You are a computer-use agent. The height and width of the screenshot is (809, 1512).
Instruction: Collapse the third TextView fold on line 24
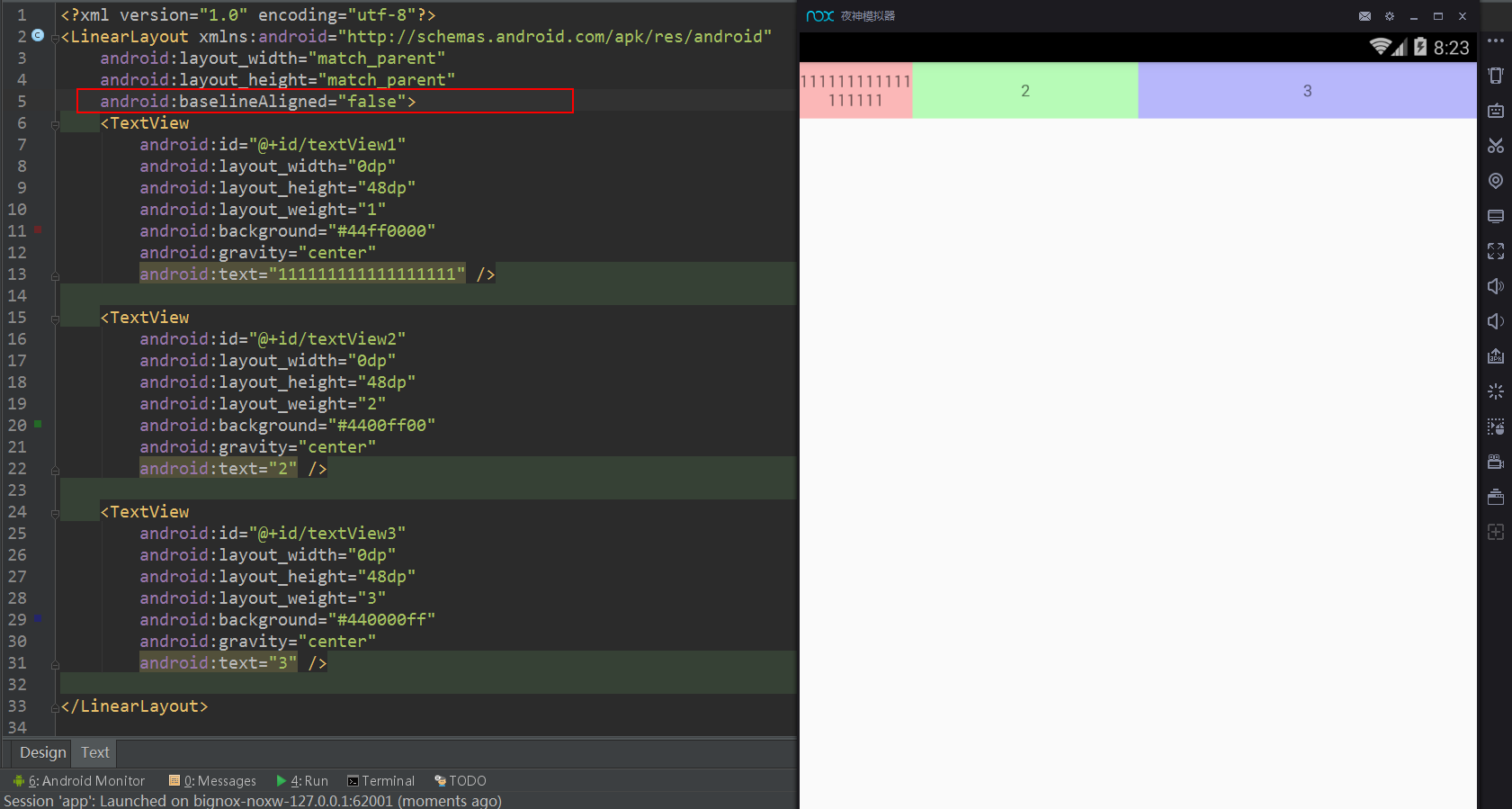55,513
